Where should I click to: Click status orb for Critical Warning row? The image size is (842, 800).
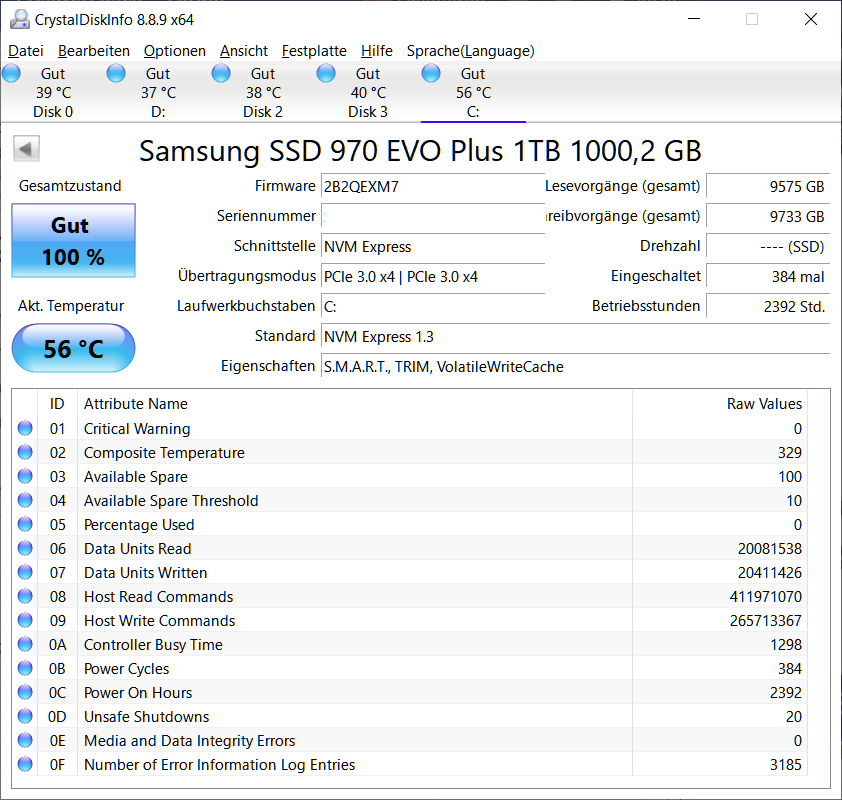click(x=25, y=428)
